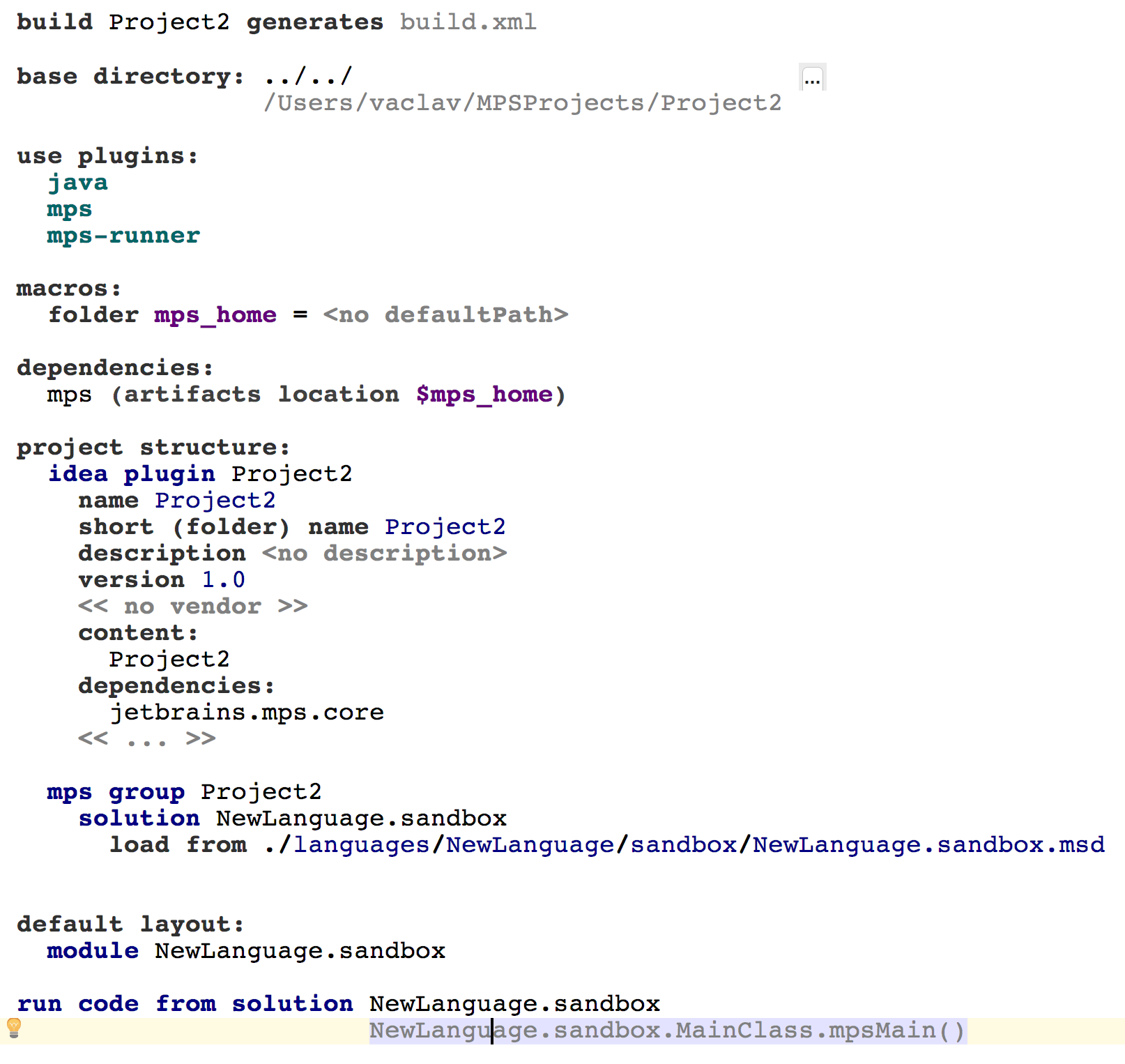This screenshot has width=1125, height=1064.
Task: Click the << ... >> placeholder under dependencies
Action: click(146, 739)
